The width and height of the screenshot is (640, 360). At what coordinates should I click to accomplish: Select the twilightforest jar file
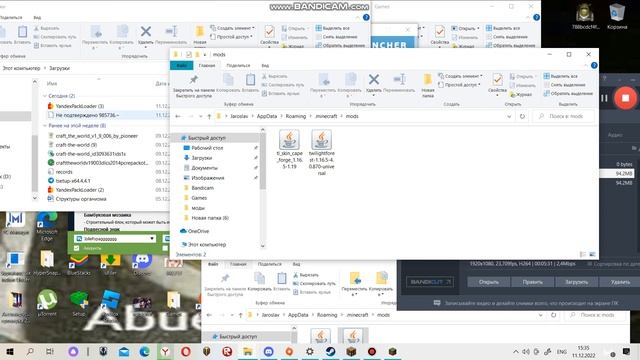coord(322,152)
